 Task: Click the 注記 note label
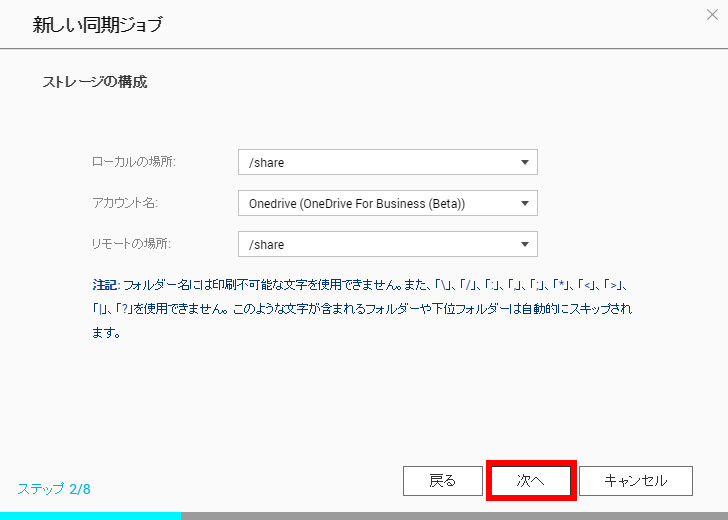[106, 285]
